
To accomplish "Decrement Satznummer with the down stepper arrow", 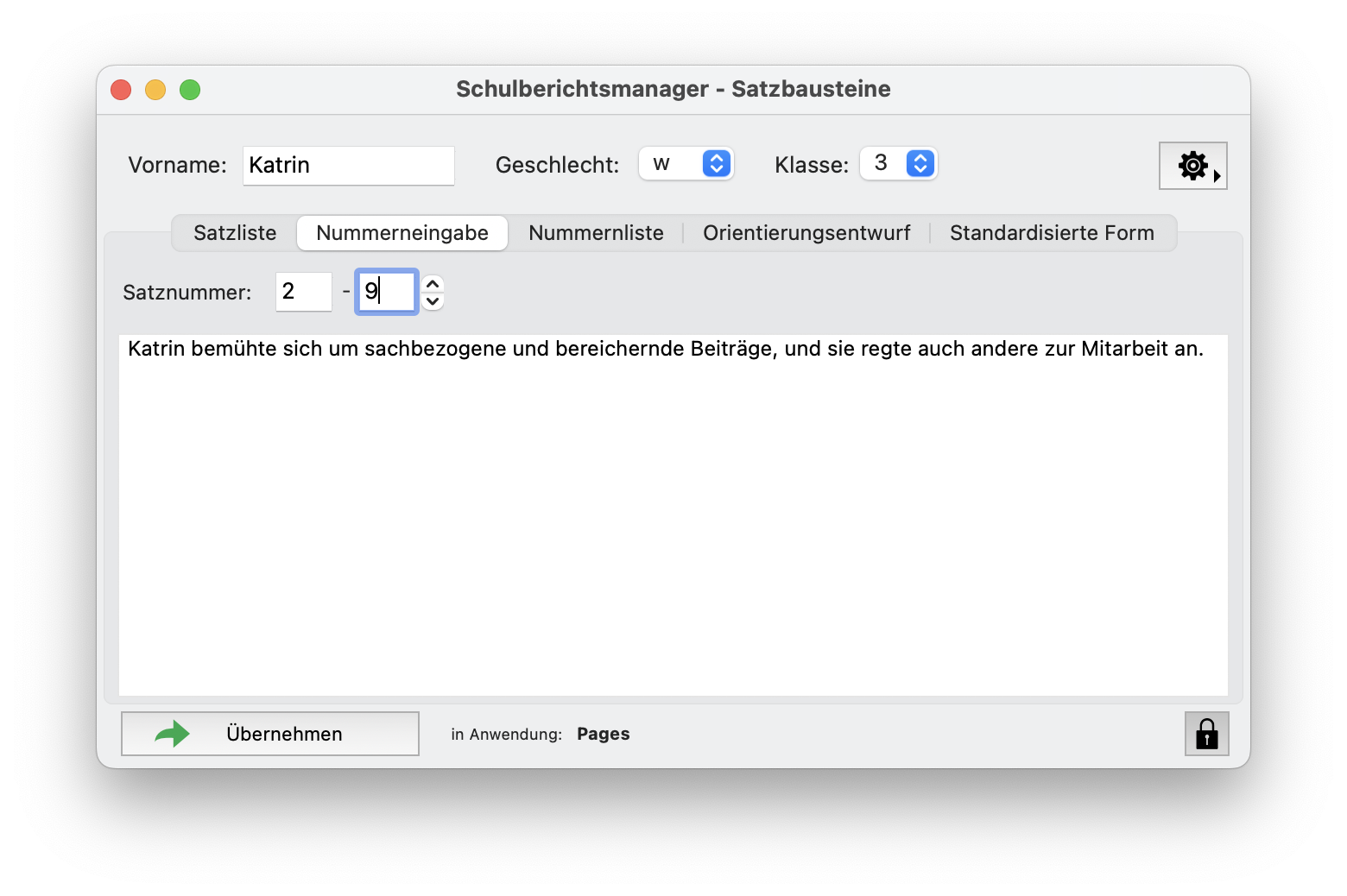I will (x=433, y=301).
